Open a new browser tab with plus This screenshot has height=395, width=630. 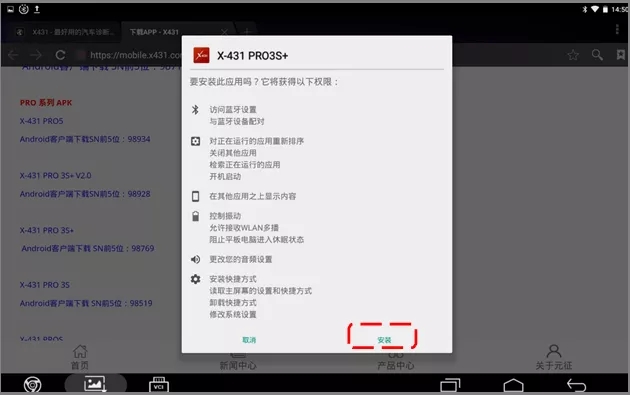pos(247,32)
